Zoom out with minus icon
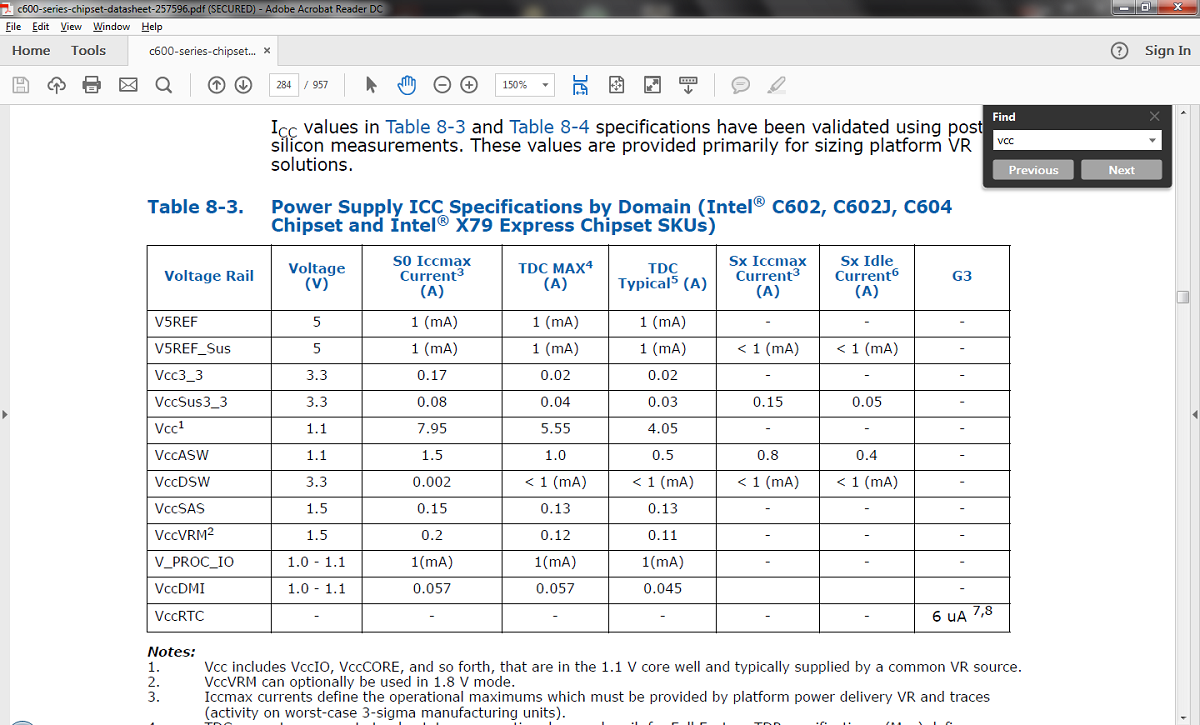1200x725 pixels. pos(442,85)
